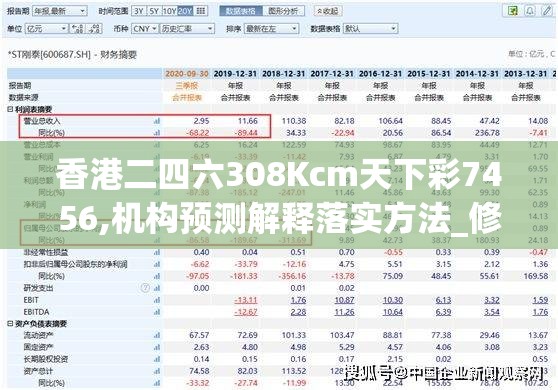Open the 历史汇率 dropdown
Image resolution: width=558 pixels, height=390 pixels.
pyautogui.click(x=187, y=28)
